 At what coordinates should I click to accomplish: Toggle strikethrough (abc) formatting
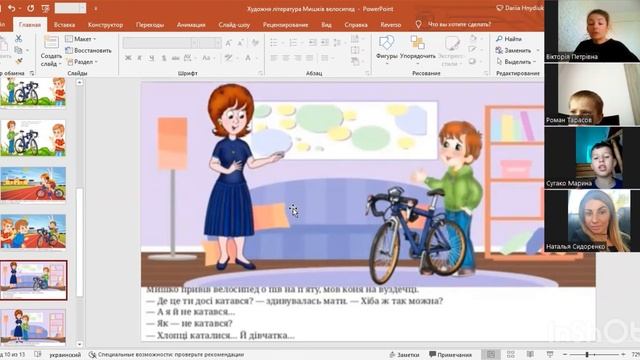pyautogui.click(x=176, y=58)
